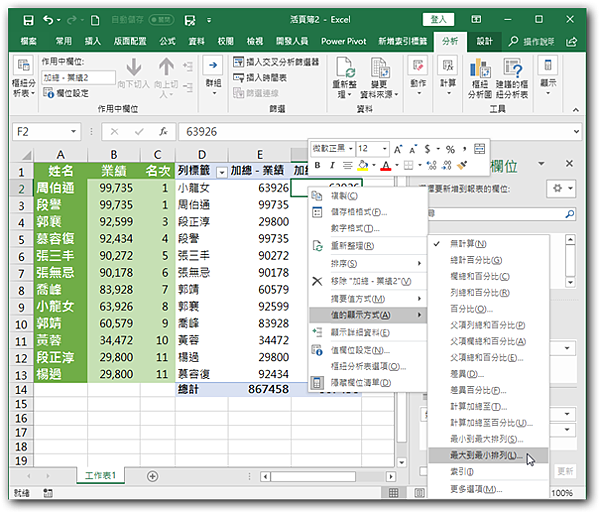Viewport: 600px width, 513px height.
Task: Click the red font color button
Action: tap(386, 165)
